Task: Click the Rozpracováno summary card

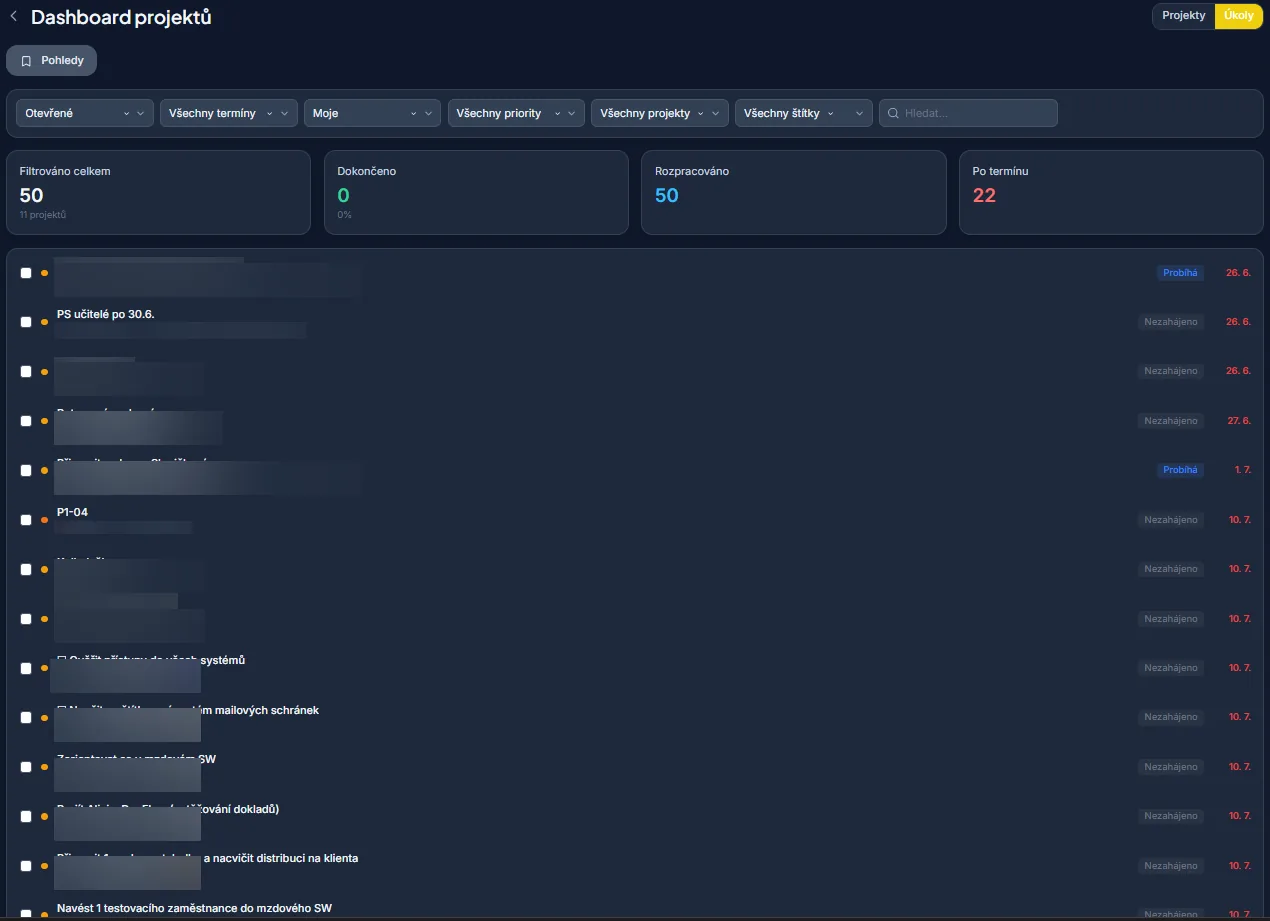Action: (793, 193)
